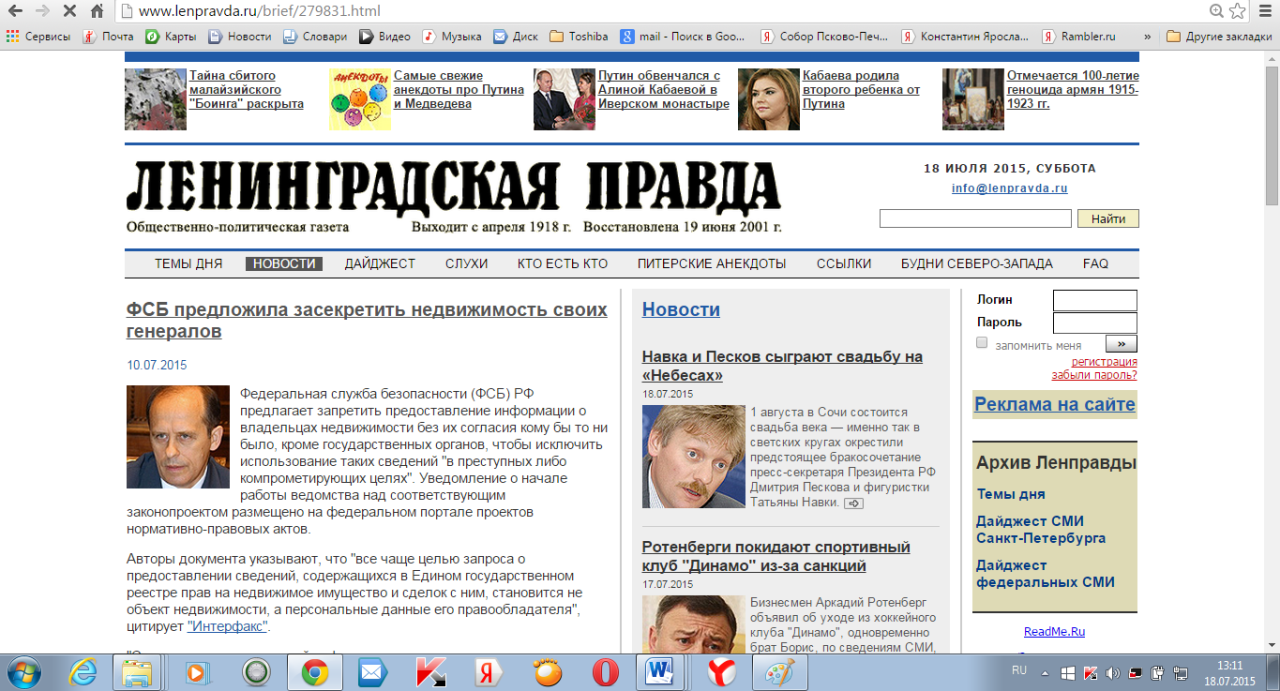
Task: Open the Музыка bookmark
Action: point(452,36)
